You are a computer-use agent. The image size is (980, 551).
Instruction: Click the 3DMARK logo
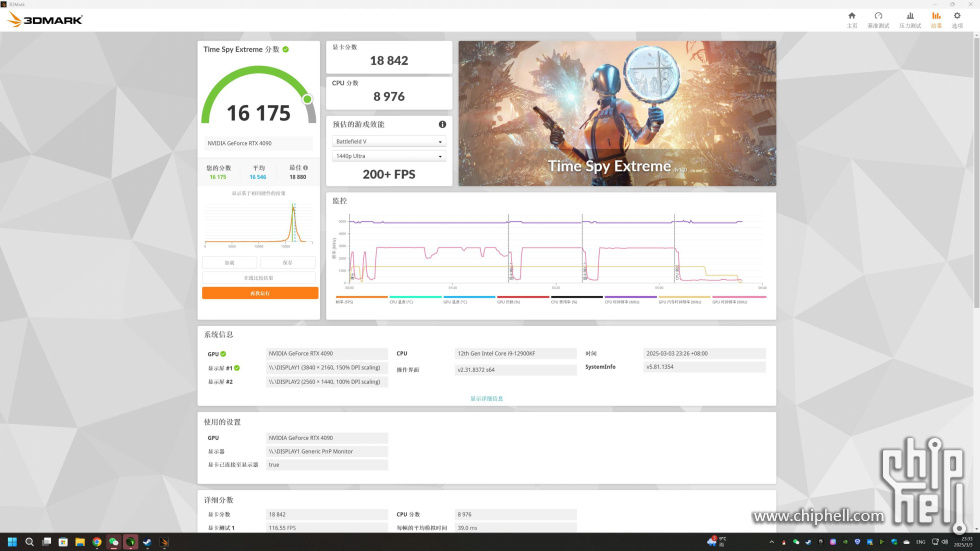[x=44, y=20]
